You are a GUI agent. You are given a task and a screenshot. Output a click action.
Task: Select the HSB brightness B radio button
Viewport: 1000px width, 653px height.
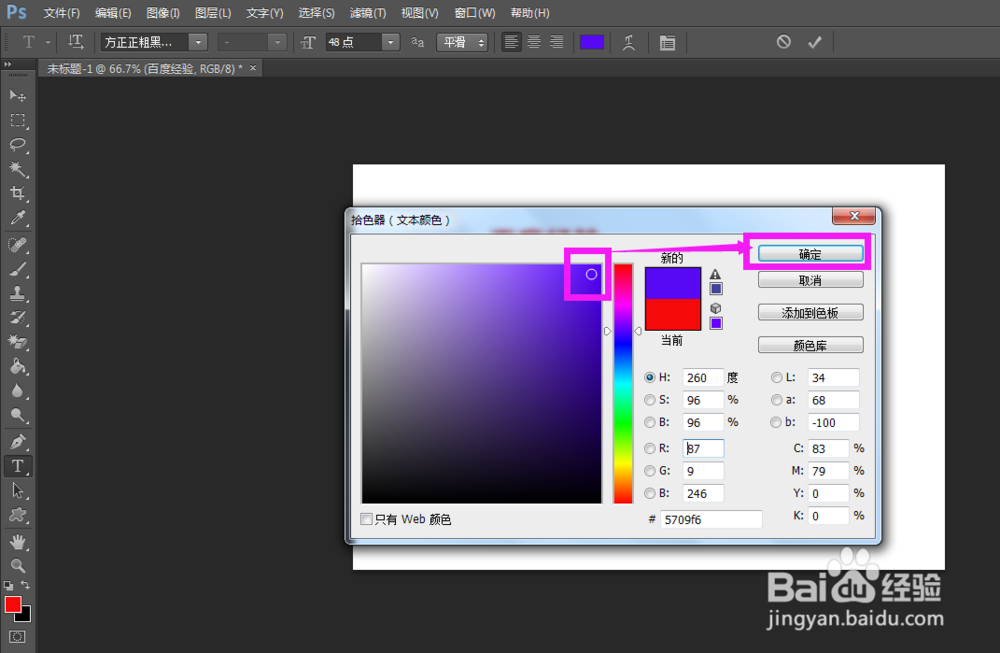pyautogui.click(x=649, y=422)
